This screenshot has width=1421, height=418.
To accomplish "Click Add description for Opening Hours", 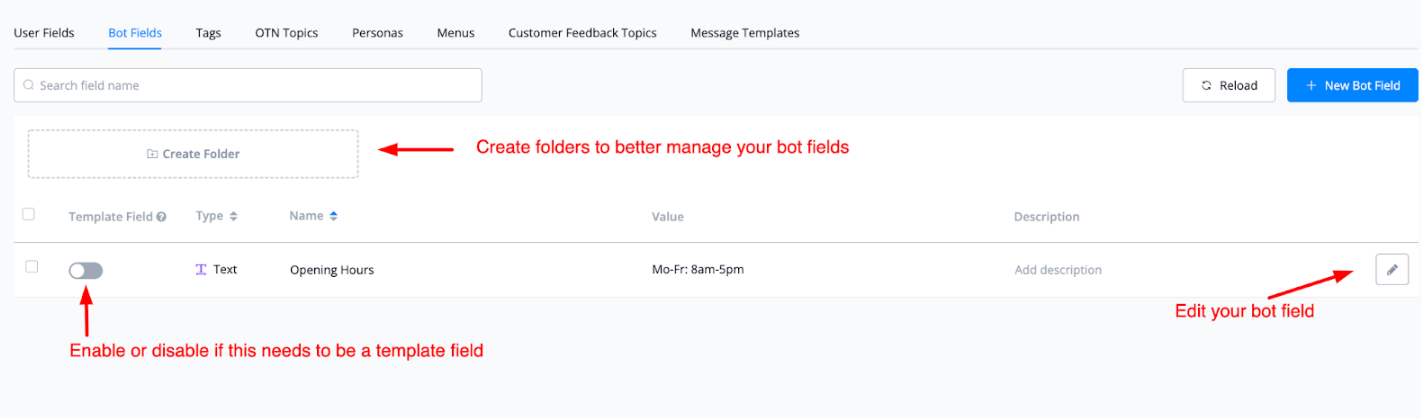I will (1058, 270).
